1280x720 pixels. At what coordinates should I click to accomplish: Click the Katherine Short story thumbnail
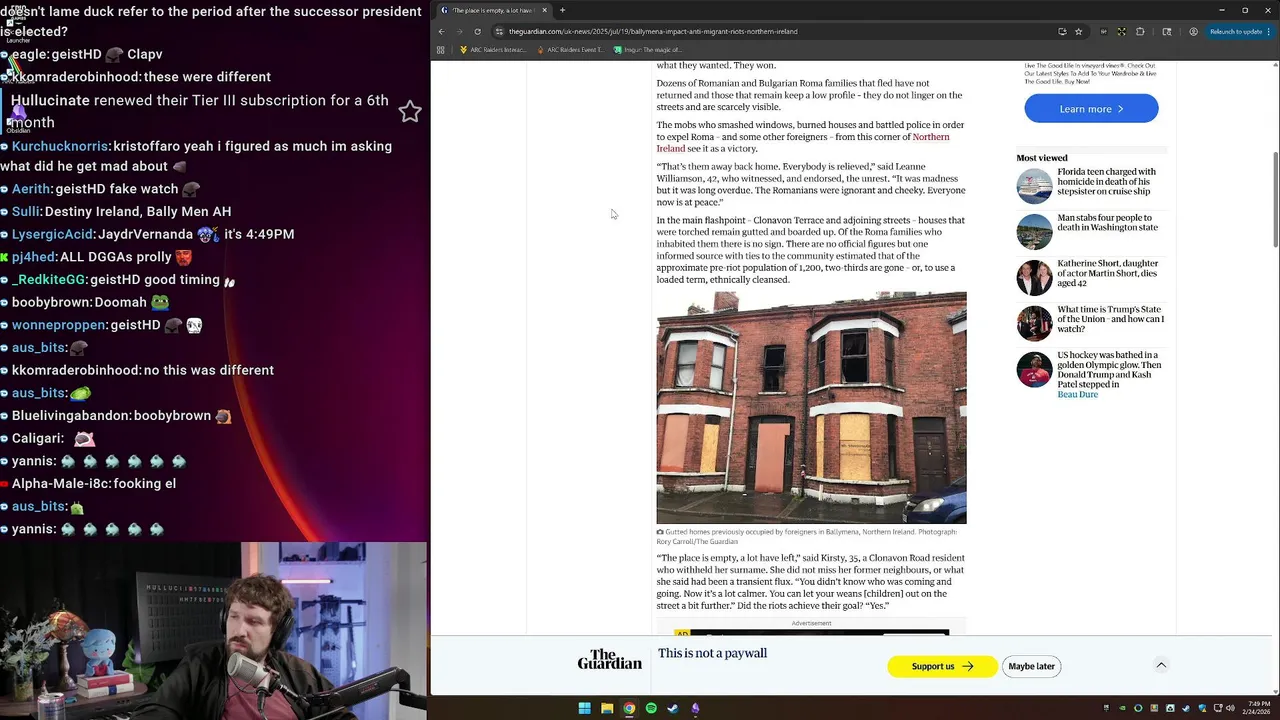coord(1034,278)
